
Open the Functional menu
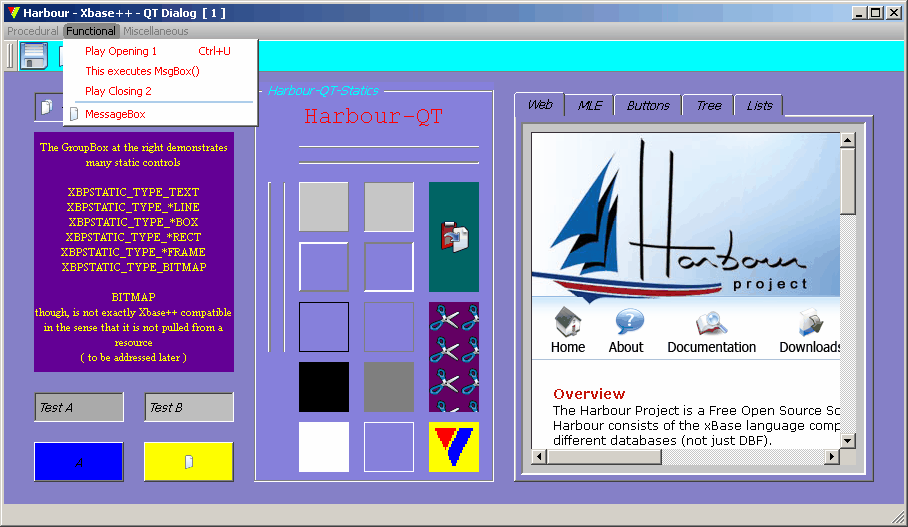pyautogui.click(x=91, y=31)
